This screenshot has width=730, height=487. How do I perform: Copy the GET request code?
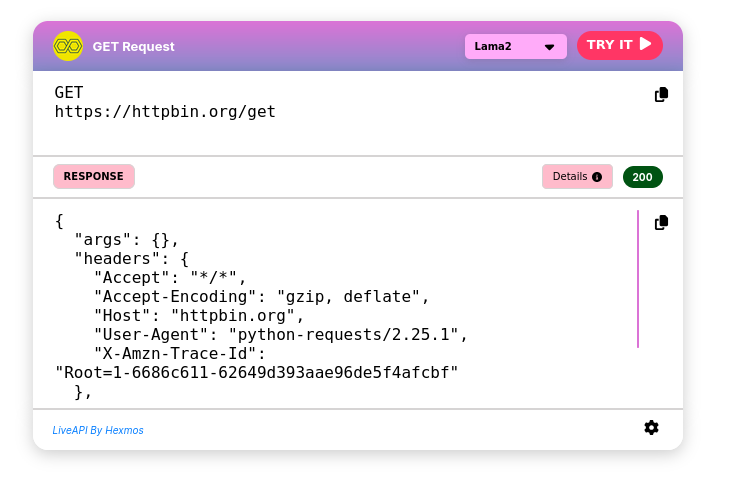[661, 95]
